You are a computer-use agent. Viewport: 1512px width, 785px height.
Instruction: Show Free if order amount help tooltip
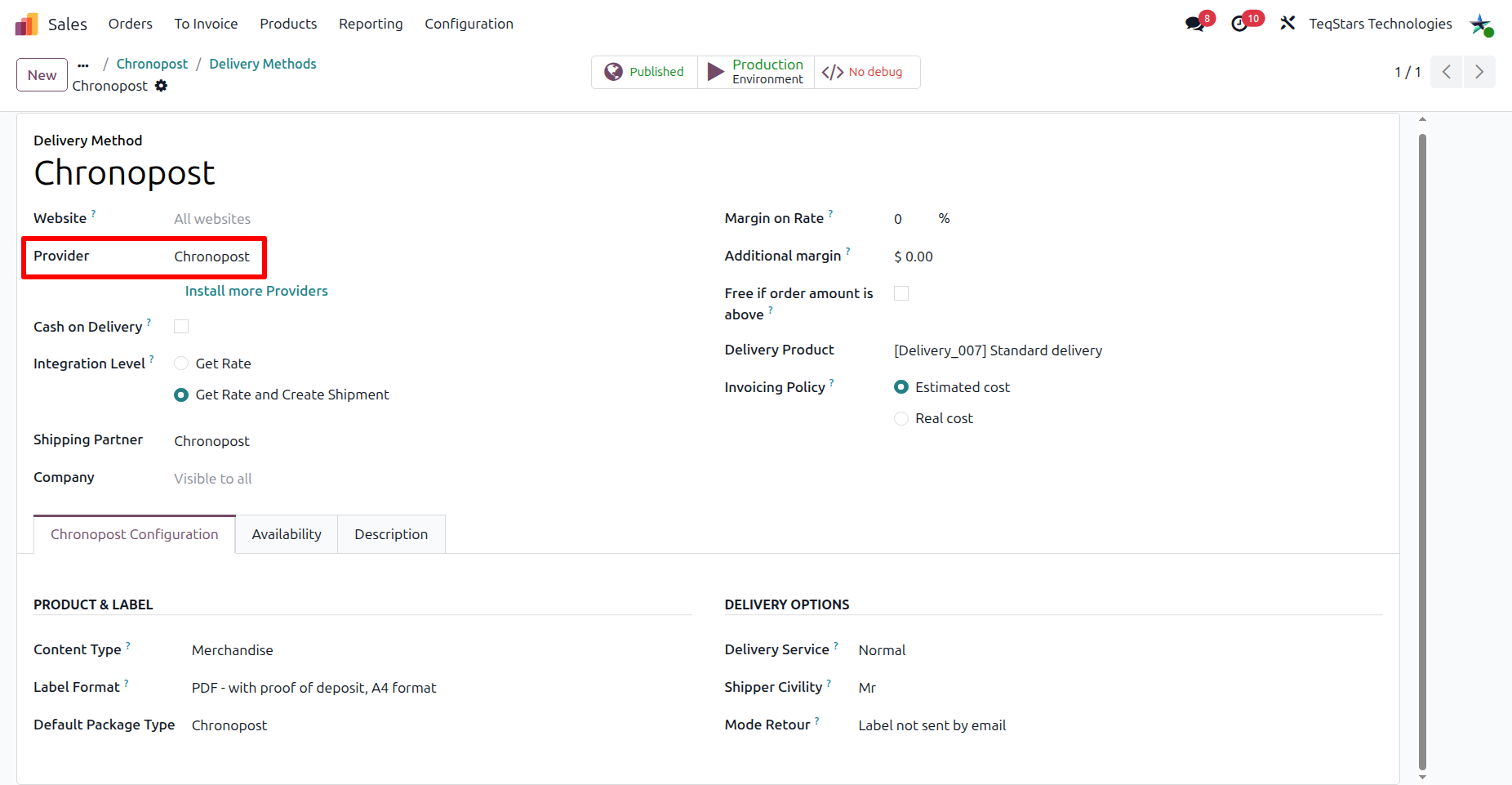point(771,310)
